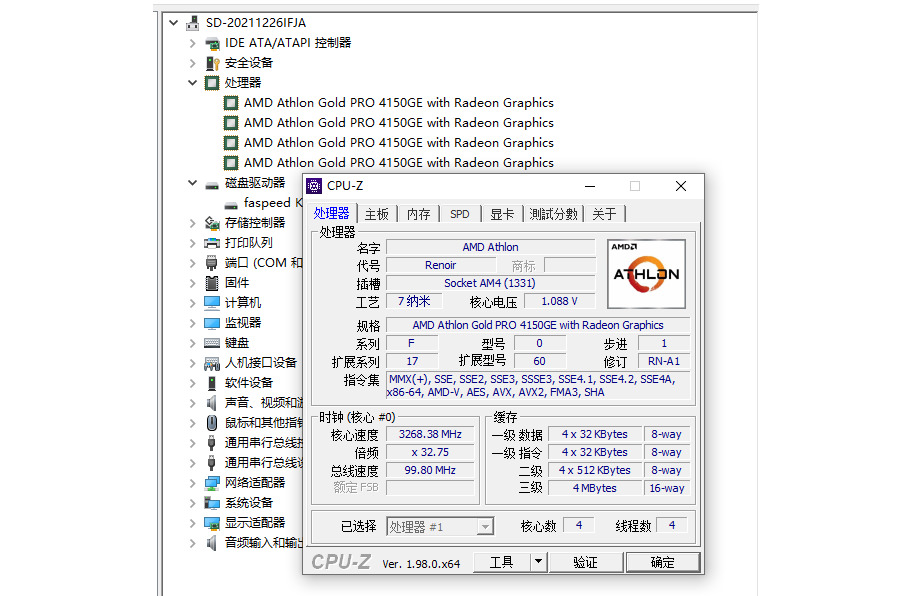Click the computer icon beside SD-20211226IFJA

click(x=192, y=23)
